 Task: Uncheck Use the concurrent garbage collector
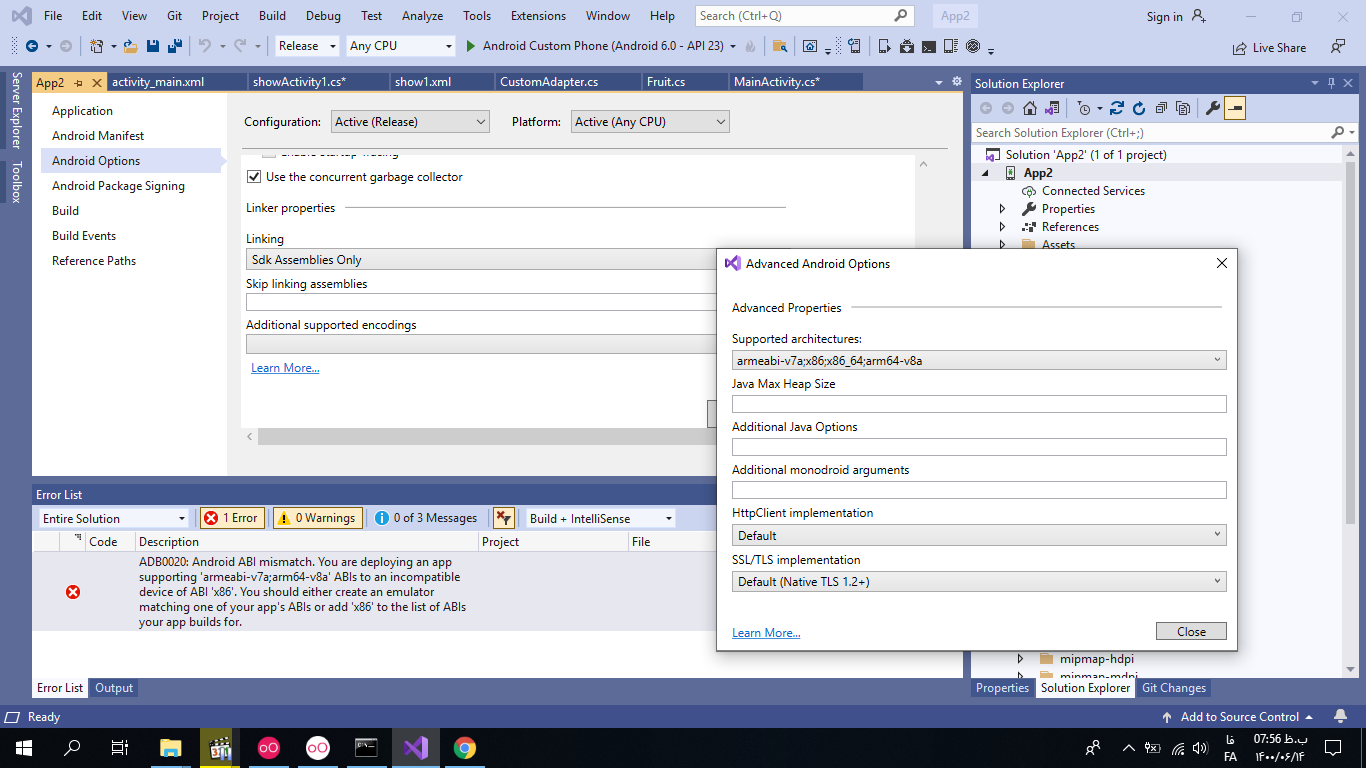pyautogui.click(x=254, y=177)
